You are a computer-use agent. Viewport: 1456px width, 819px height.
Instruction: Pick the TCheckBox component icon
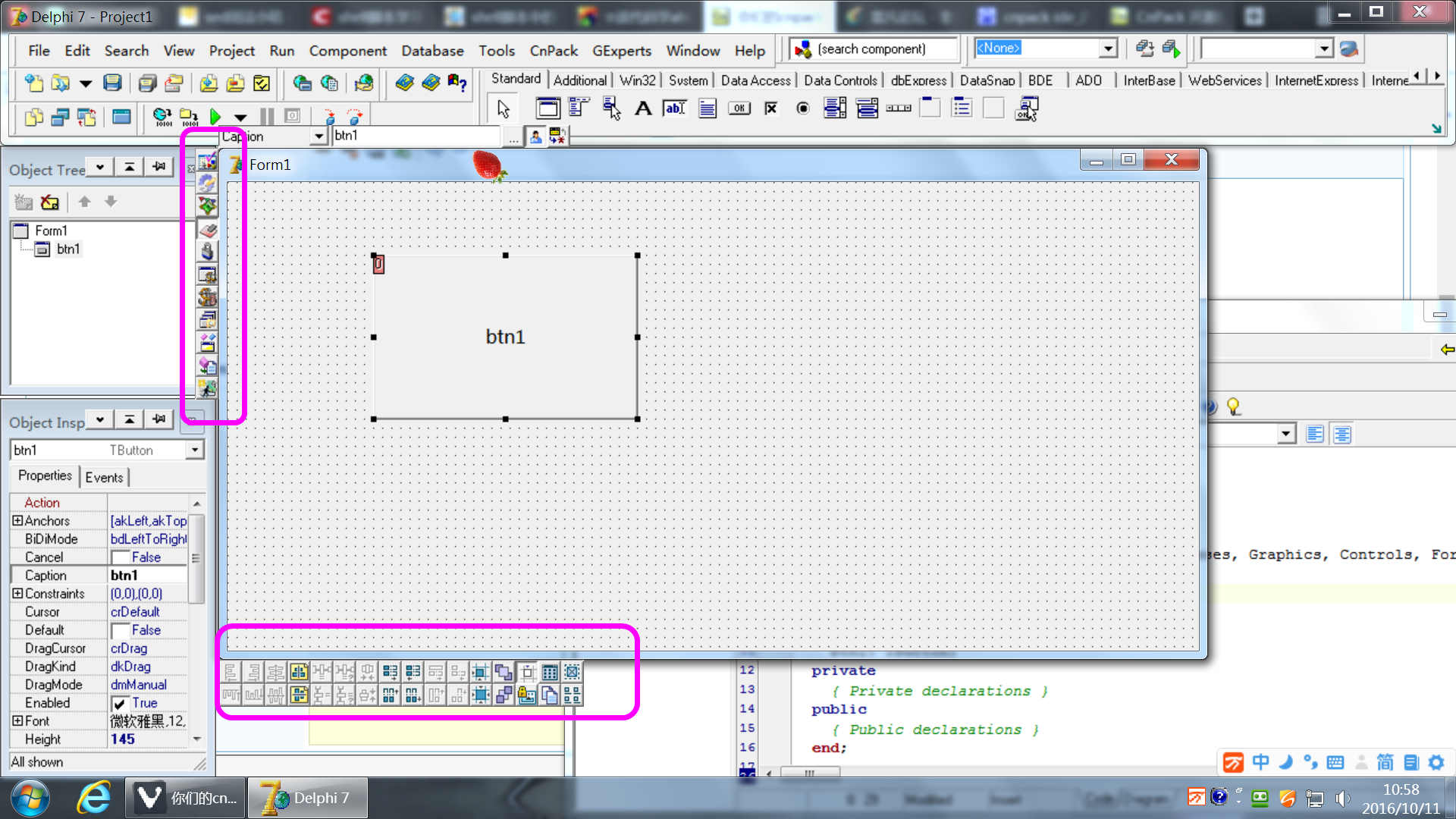pos(771,108)
